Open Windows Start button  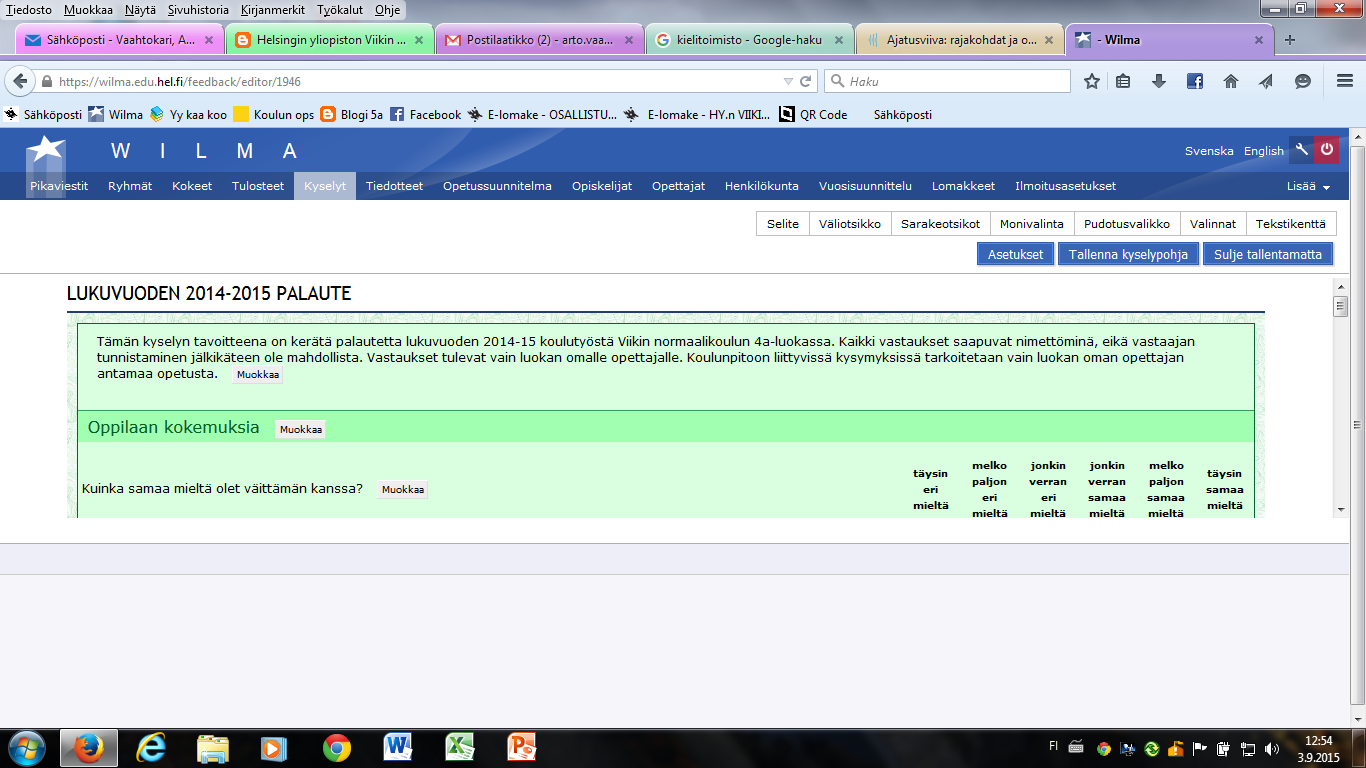pyautogui.click(x=27, y=748)
